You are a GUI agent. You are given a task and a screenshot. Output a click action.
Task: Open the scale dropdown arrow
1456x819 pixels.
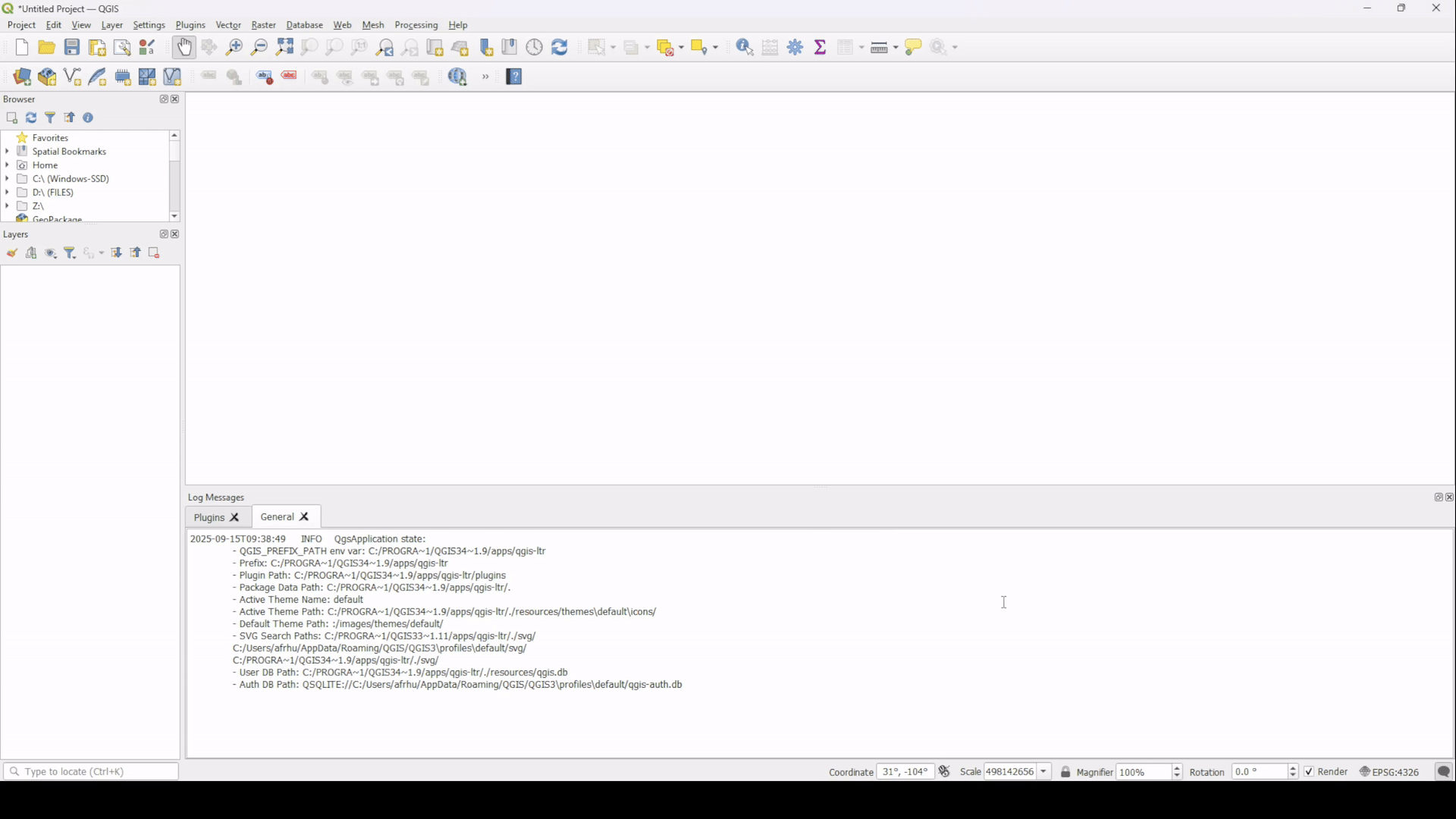(1045, 772)
